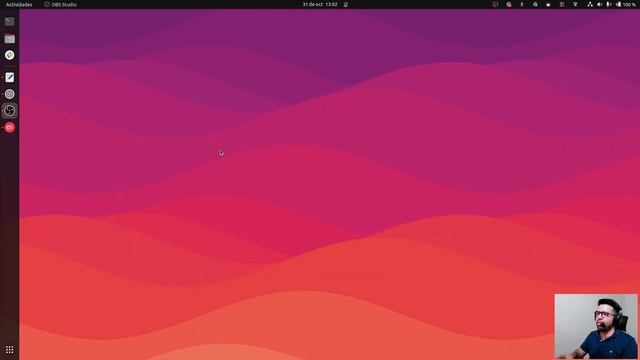The height and width of the screenshot is (360, 640).
Task: Open the gray circular app below the editor
Action: tap(9, 94)
